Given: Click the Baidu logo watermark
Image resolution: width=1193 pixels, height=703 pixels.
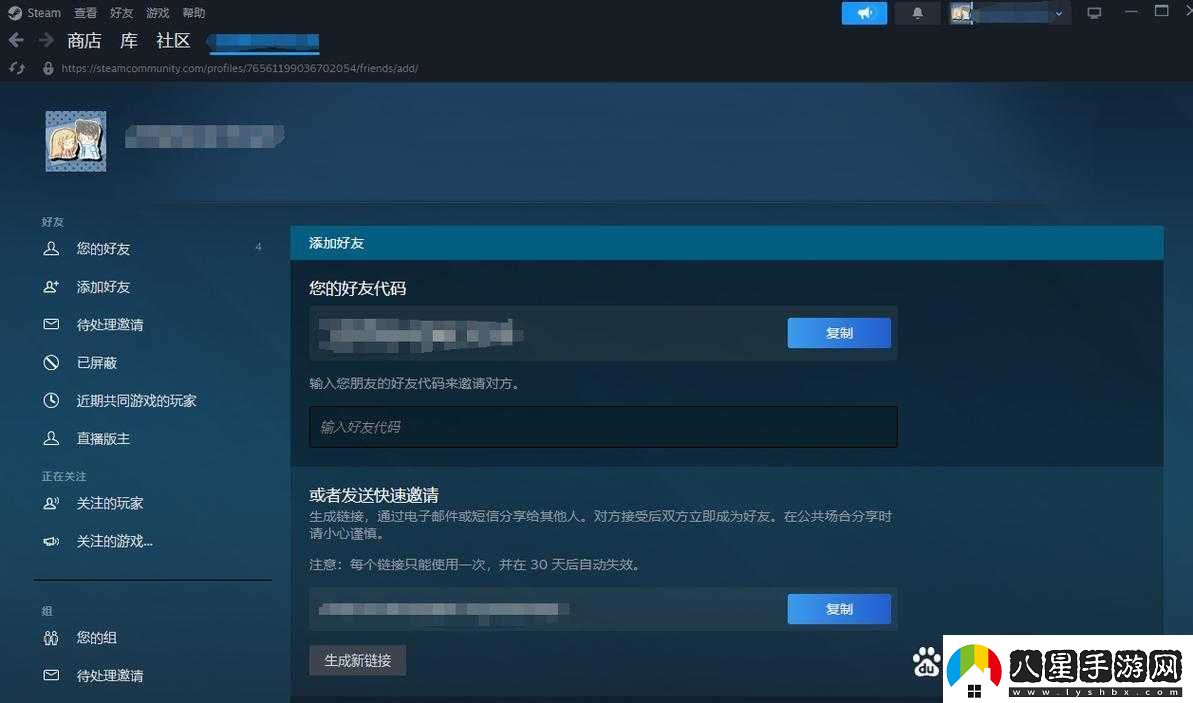Looking at the screenshot, I should 926,661.
